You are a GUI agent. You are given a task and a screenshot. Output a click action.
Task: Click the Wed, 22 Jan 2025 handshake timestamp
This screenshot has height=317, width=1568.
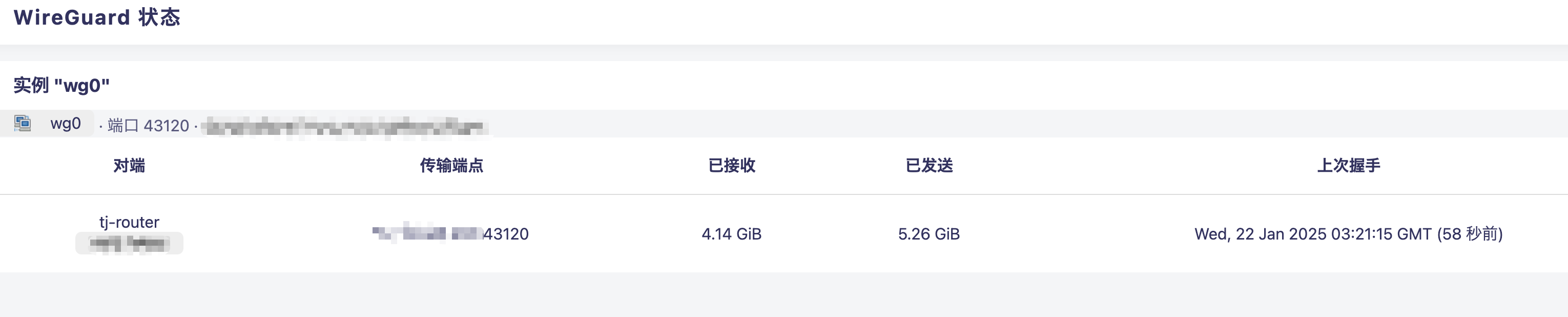coord(1312,234)
